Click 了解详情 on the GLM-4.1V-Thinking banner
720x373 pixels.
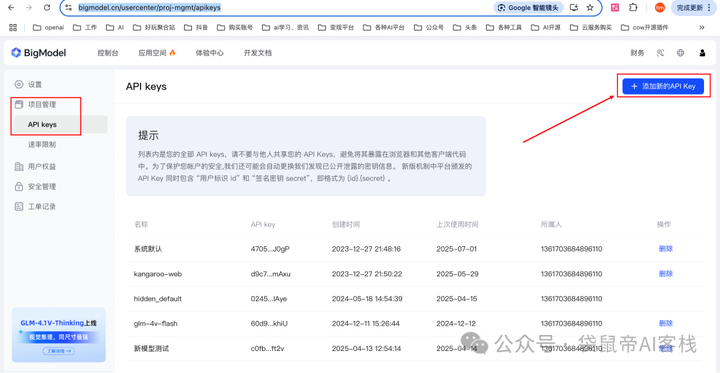point(59,351)
